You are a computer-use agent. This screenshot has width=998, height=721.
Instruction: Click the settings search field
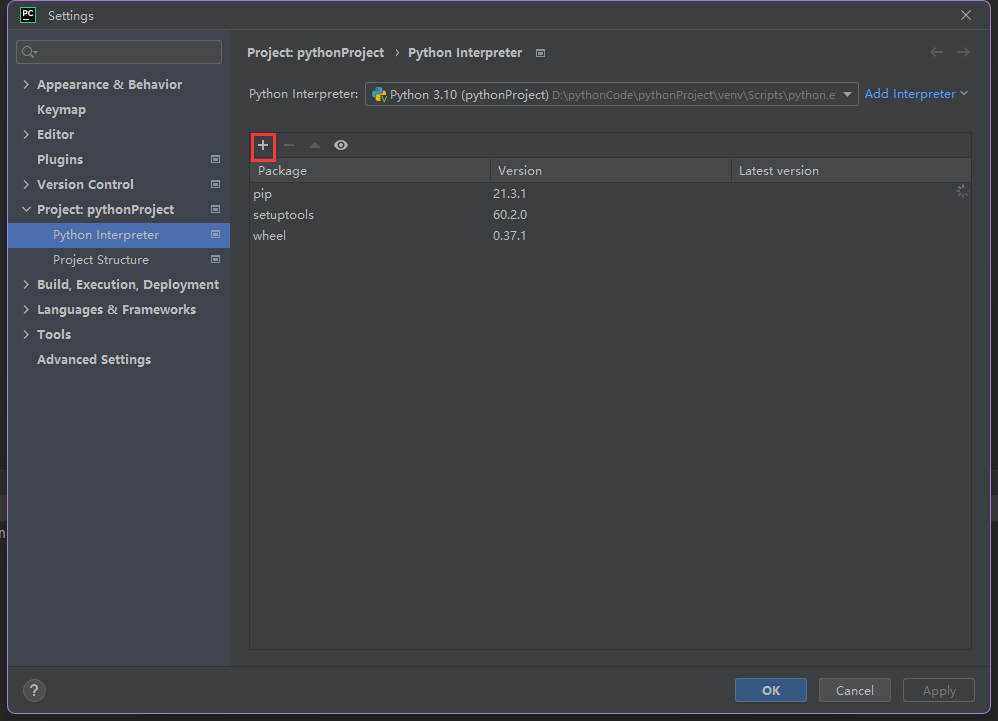click(120, 52)
